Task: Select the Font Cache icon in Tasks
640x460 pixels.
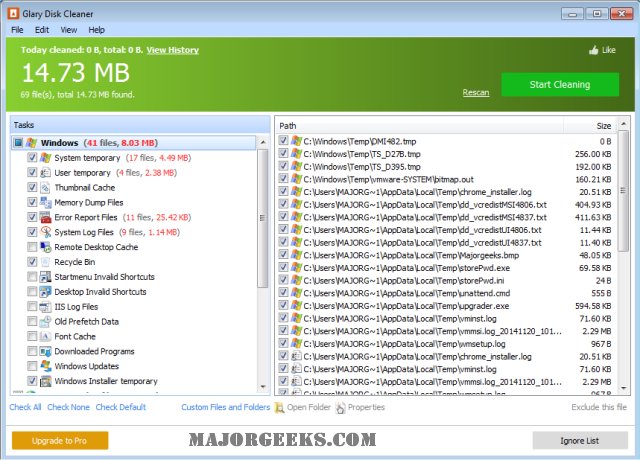Action: point(46,336)
